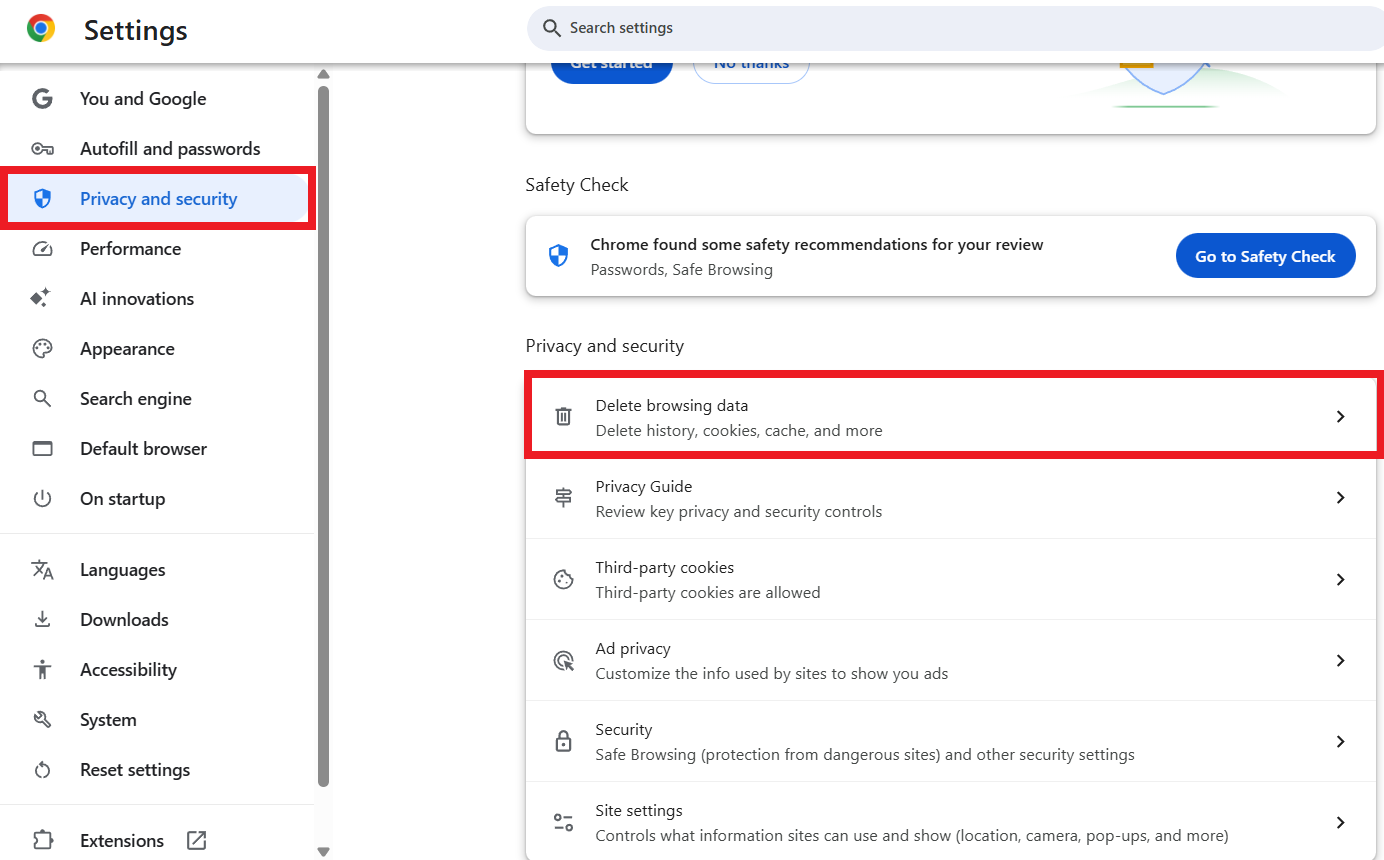Open Site settings with its chevron arrow
Screen dimensions: 1384x860
(x=1340, y=822)
